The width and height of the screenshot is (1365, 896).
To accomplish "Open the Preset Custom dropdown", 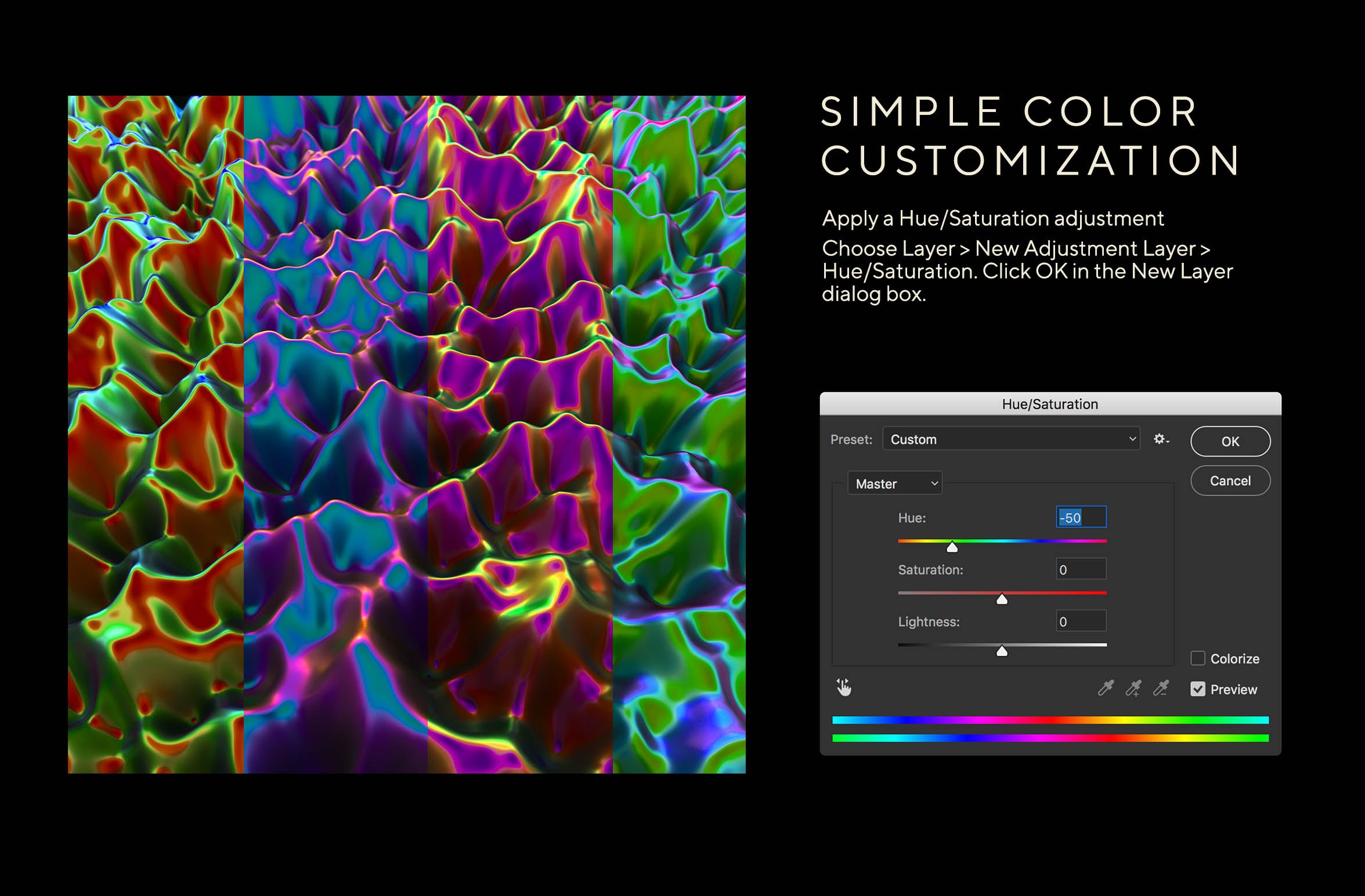I will (1011, 439).
